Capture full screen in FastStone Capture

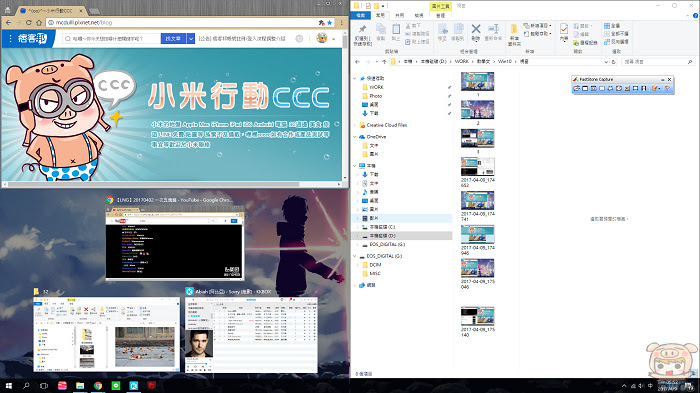pos(619,88)
